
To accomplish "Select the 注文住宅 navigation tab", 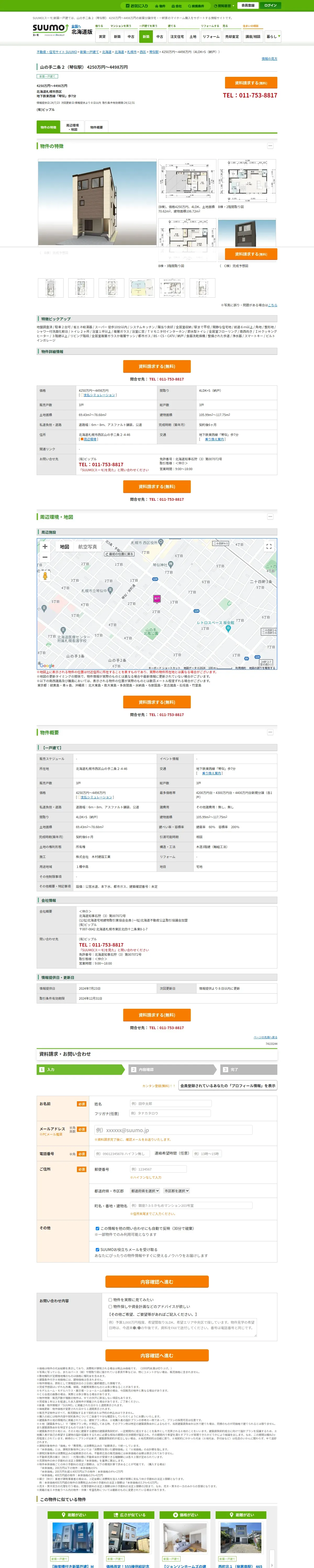I will (177, 37).
